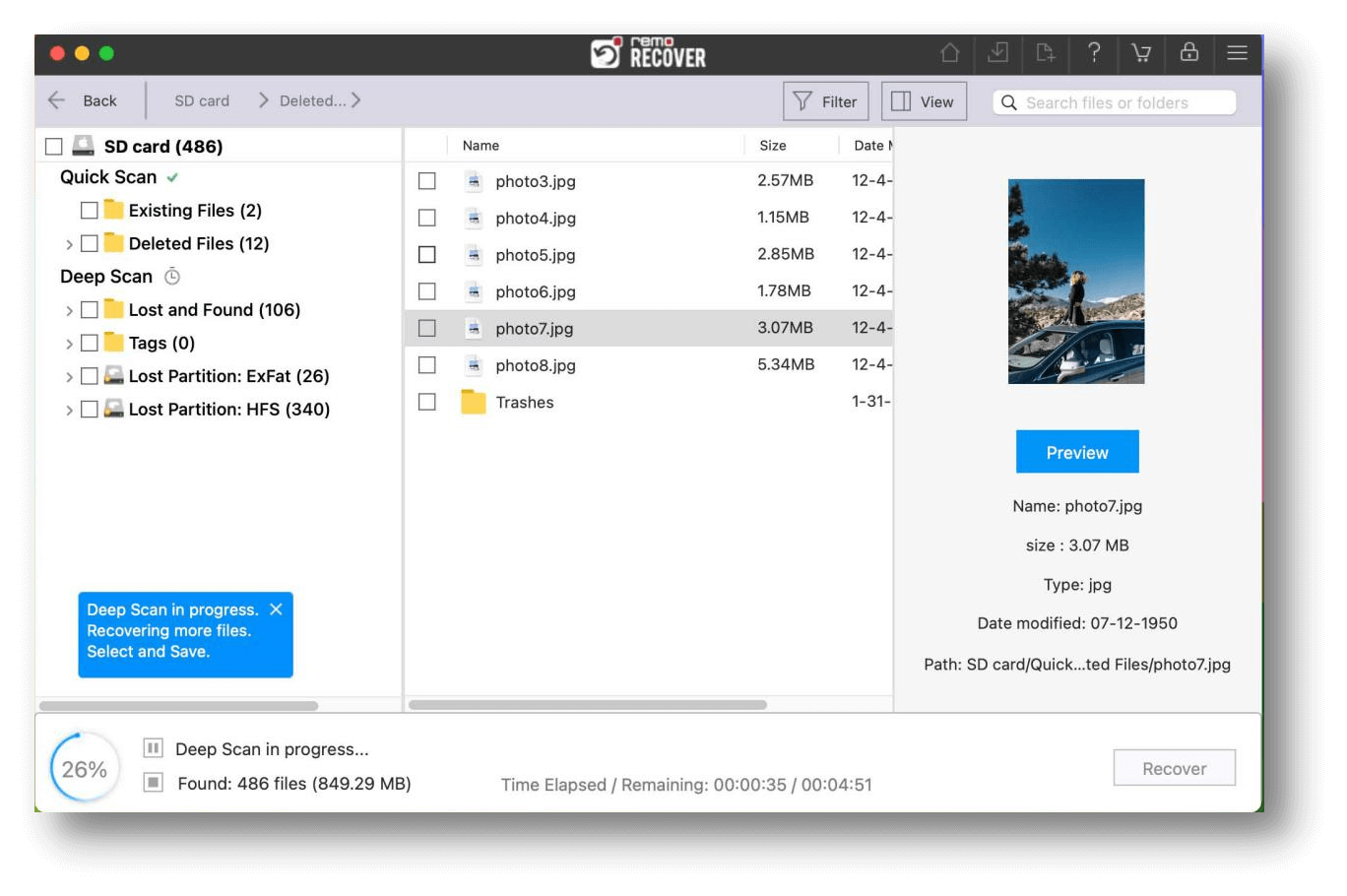Click the shopping cart icon
Image resolution: width=1347 pixels, height=896 pixels.
(1141, 53)
